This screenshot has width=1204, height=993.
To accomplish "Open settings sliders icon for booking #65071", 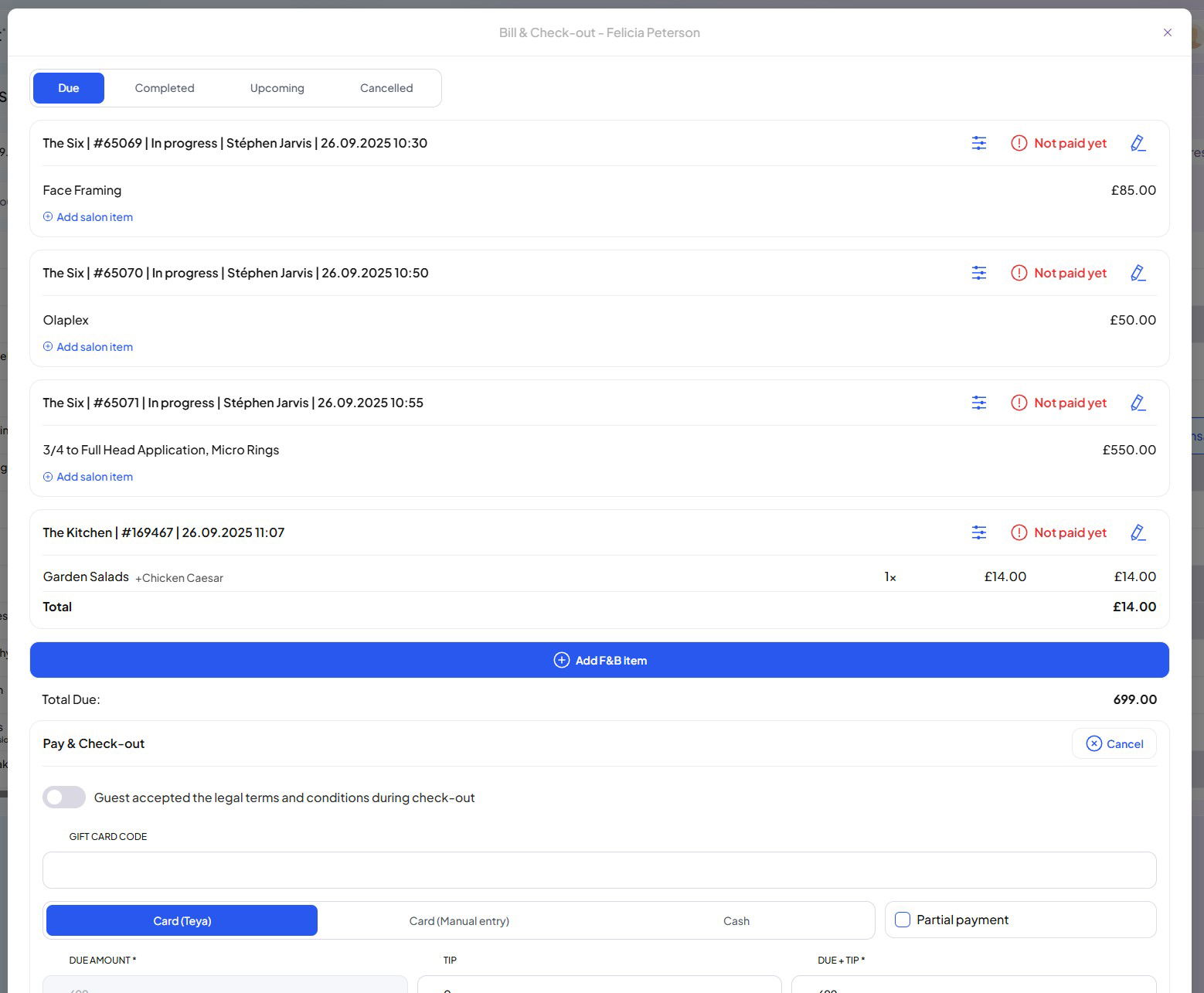I will [978, 403].
